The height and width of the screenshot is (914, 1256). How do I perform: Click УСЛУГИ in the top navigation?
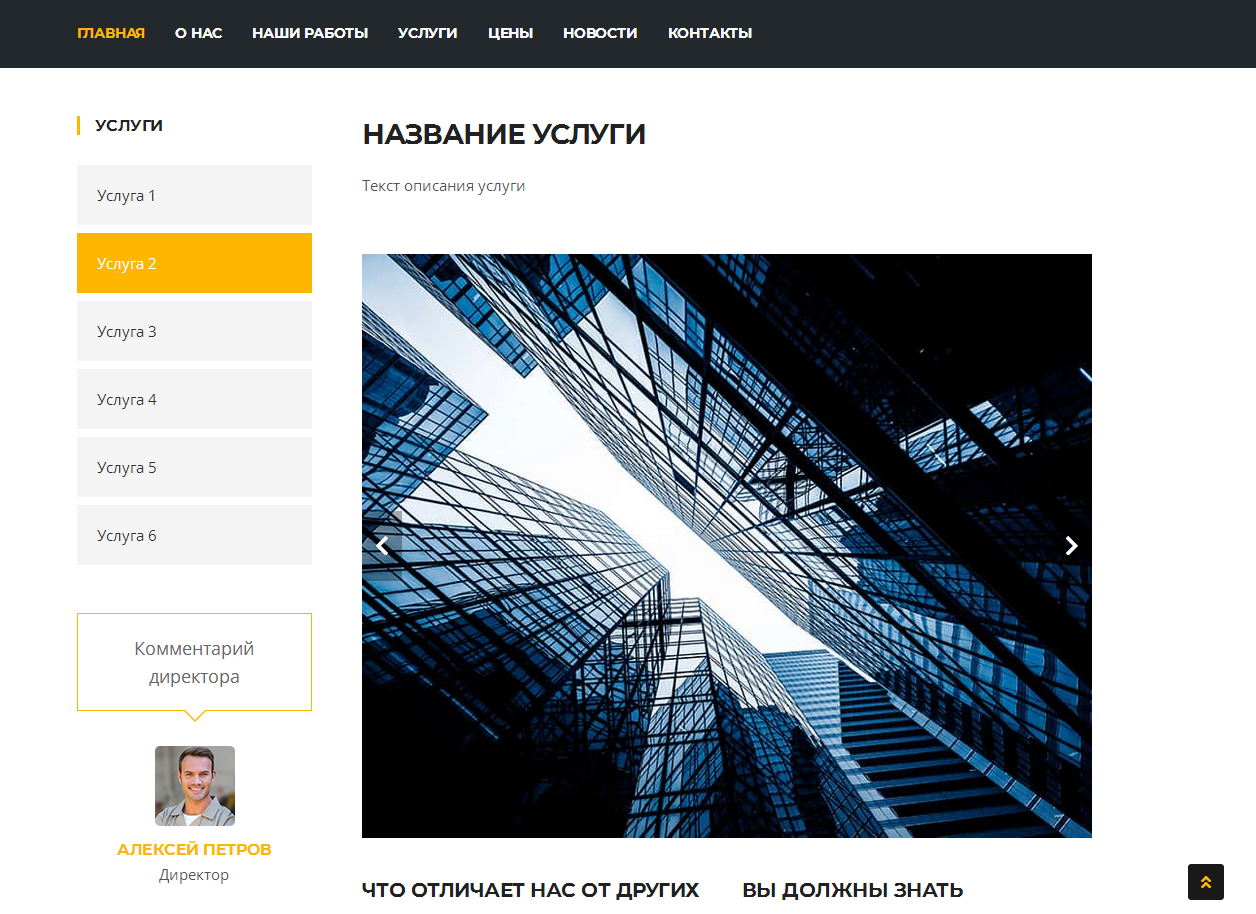[427, 32]
